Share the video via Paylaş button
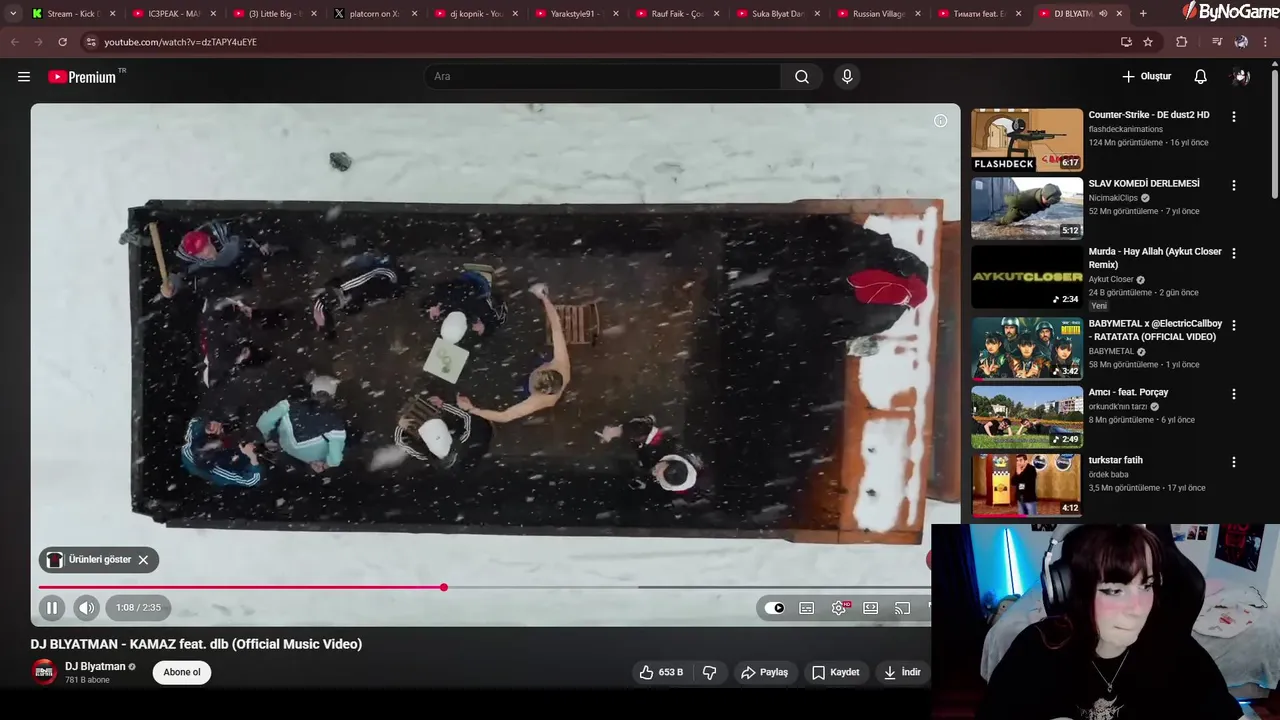The width and height of the screenshot is (1280, 720). (764, 672)
